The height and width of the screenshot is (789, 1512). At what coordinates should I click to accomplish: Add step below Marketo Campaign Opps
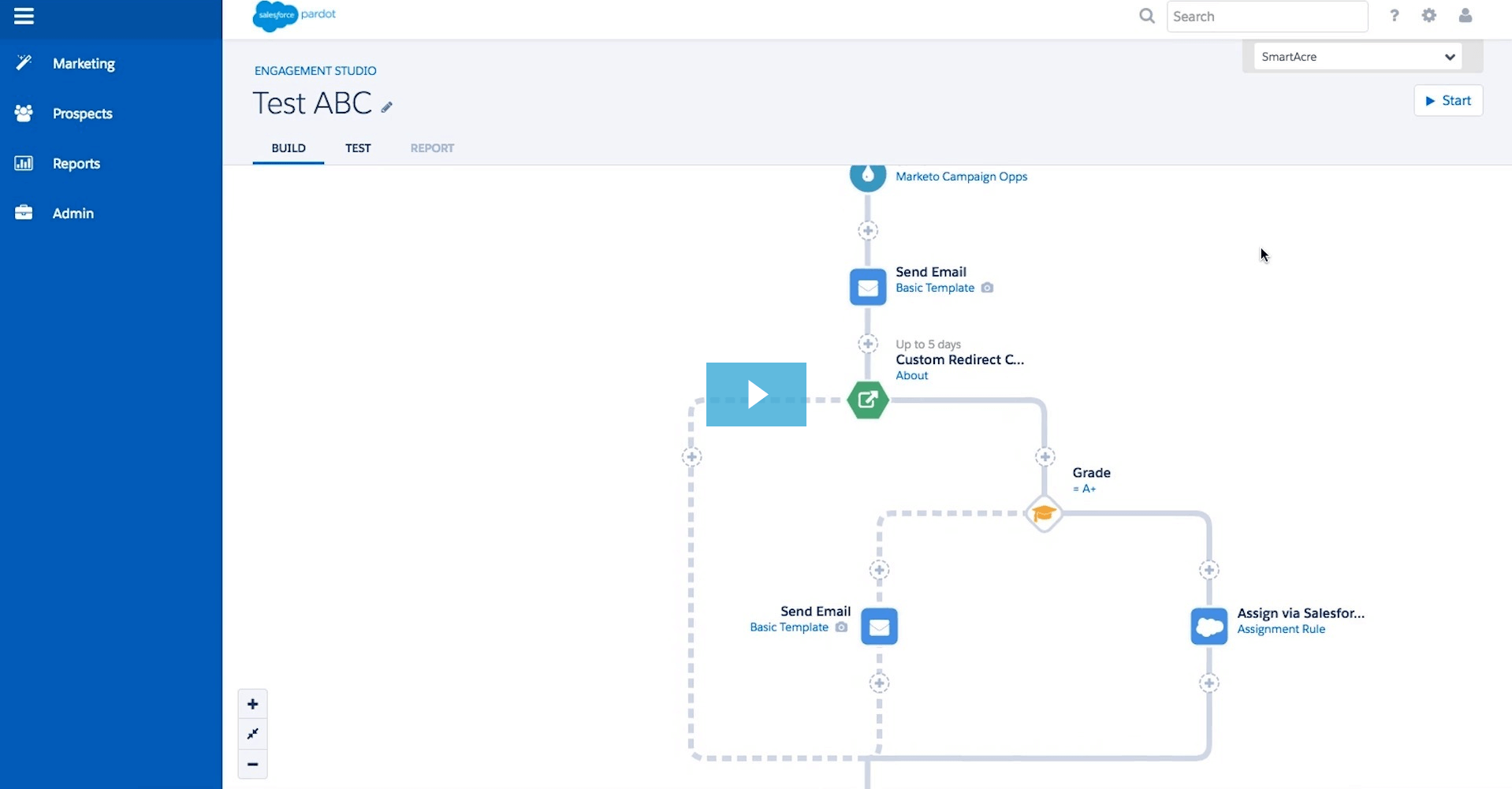coord(868,231)
